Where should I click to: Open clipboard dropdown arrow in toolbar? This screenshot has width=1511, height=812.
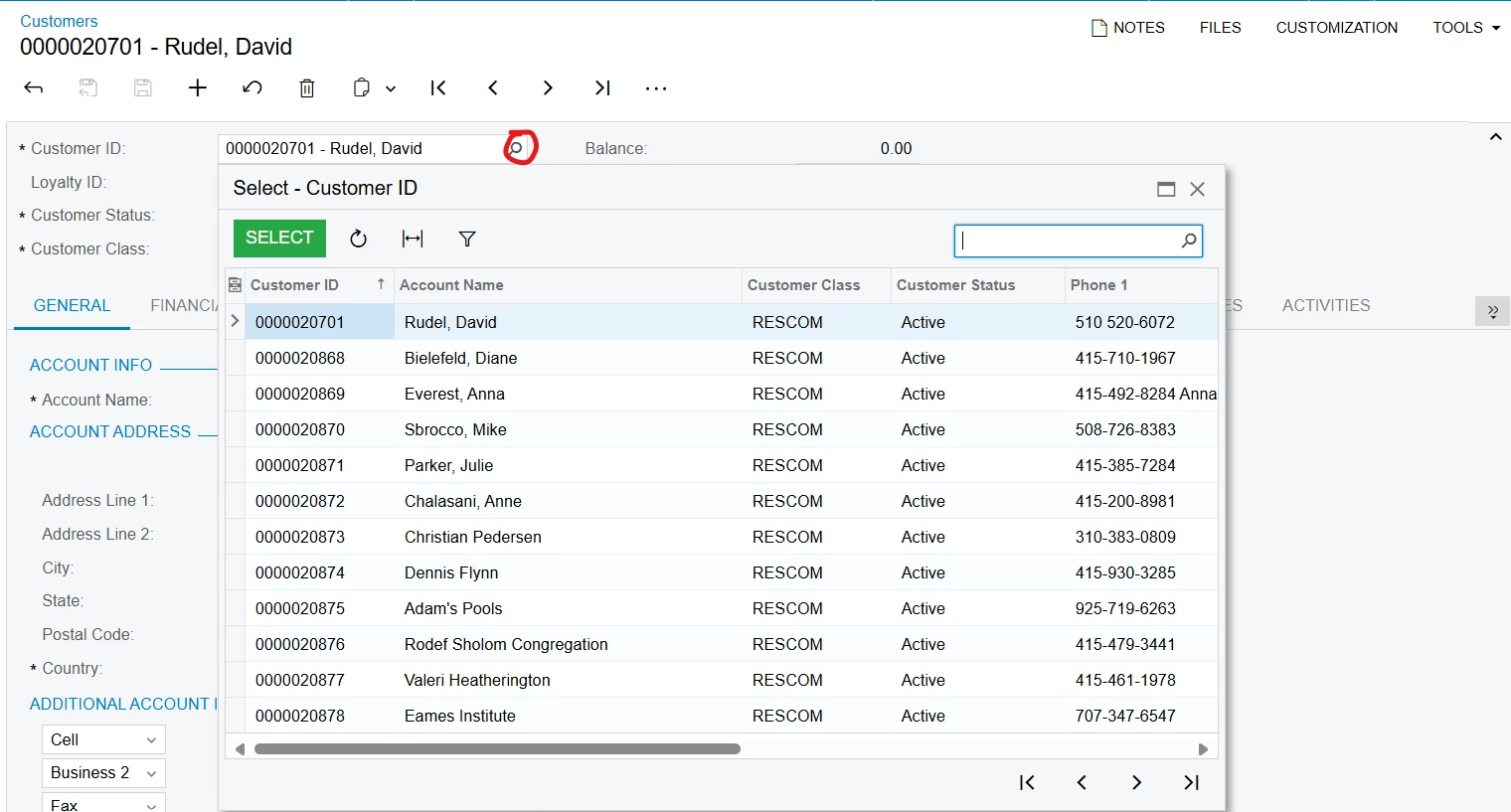[x=391, y=88]
